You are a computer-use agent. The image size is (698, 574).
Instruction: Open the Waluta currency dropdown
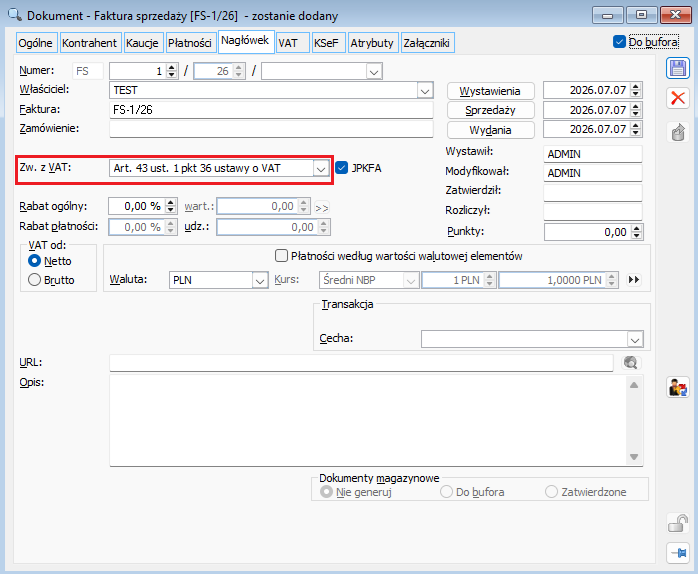pos(260,281)
